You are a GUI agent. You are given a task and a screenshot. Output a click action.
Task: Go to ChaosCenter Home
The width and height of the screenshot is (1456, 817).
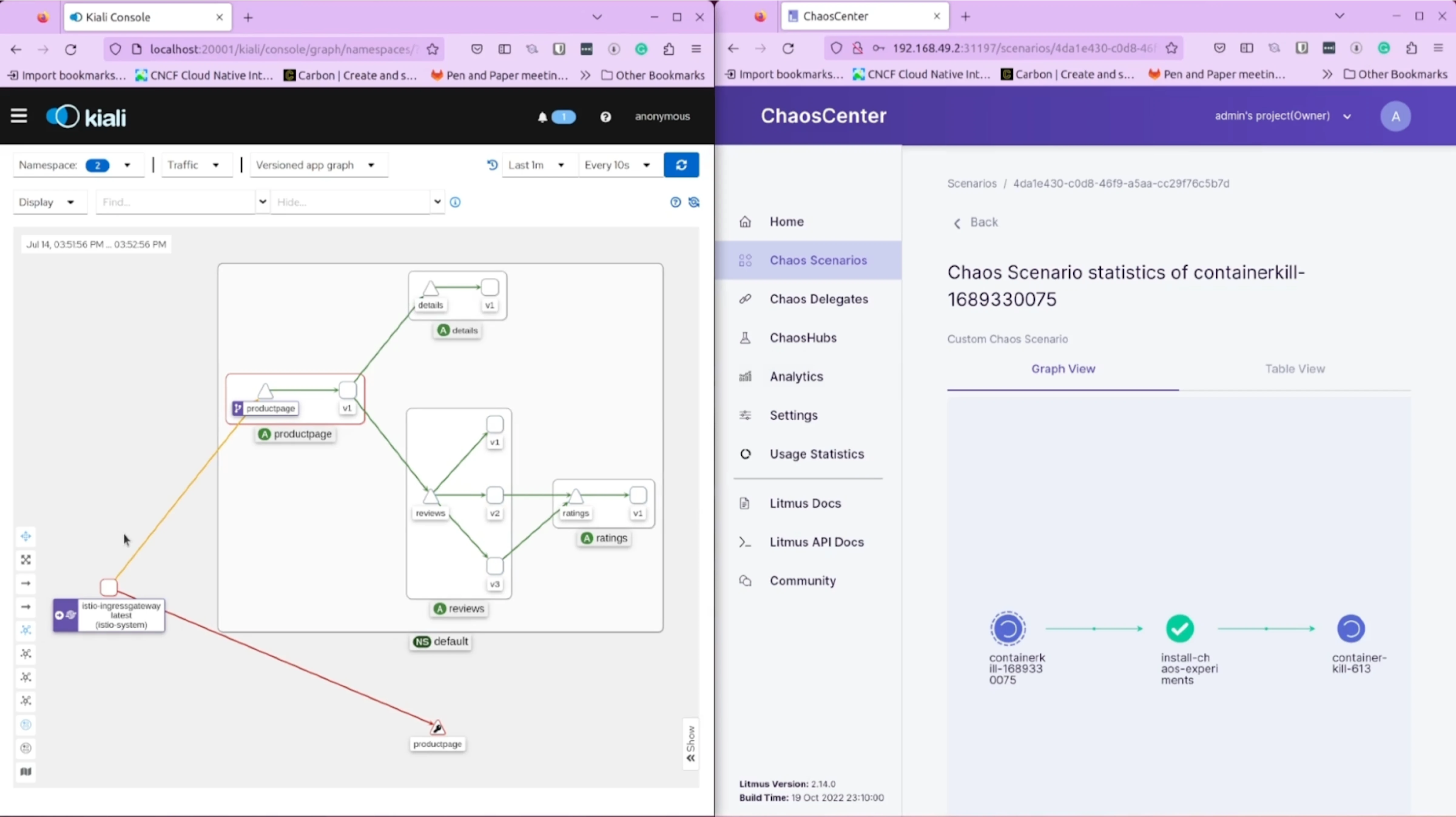coord(808,222)
